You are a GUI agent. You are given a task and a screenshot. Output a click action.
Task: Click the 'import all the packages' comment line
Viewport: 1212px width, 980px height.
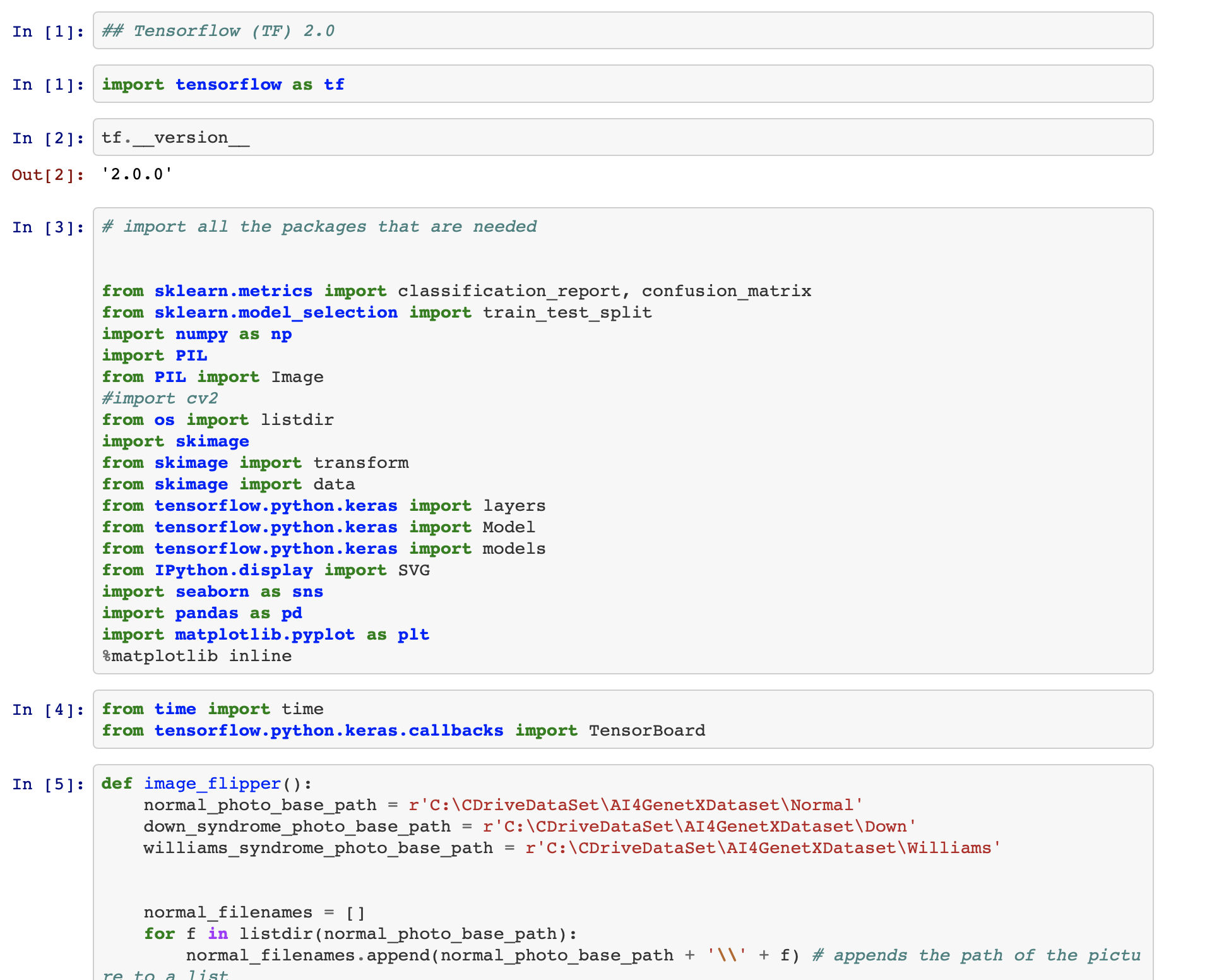(319, 227)
